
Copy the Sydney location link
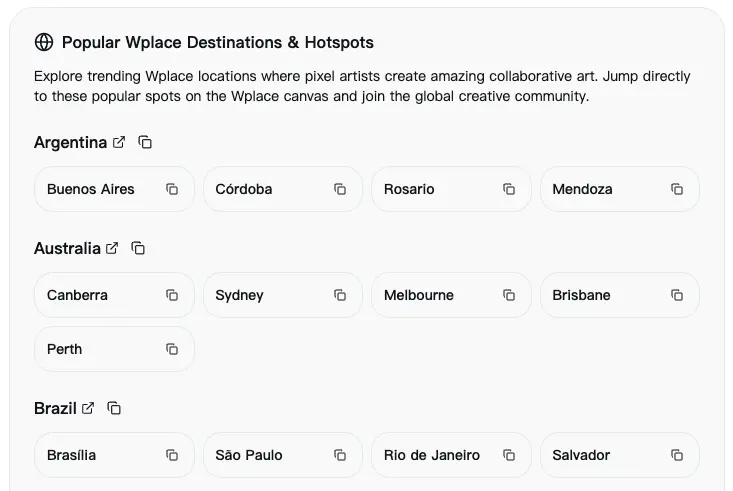click(340, 295)
